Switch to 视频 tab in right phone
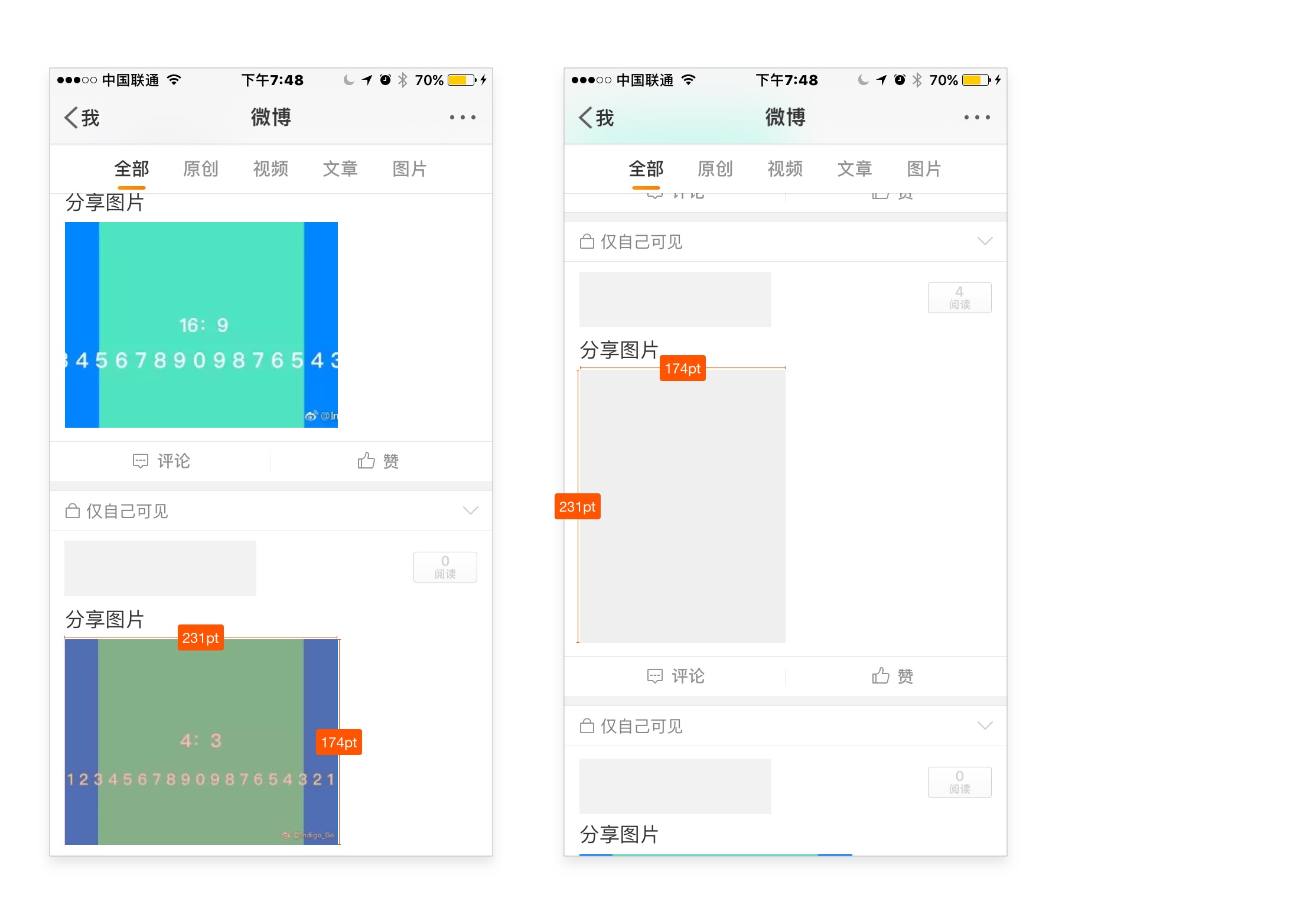Viewport: 1290px width, 924px height. [785, 169]
